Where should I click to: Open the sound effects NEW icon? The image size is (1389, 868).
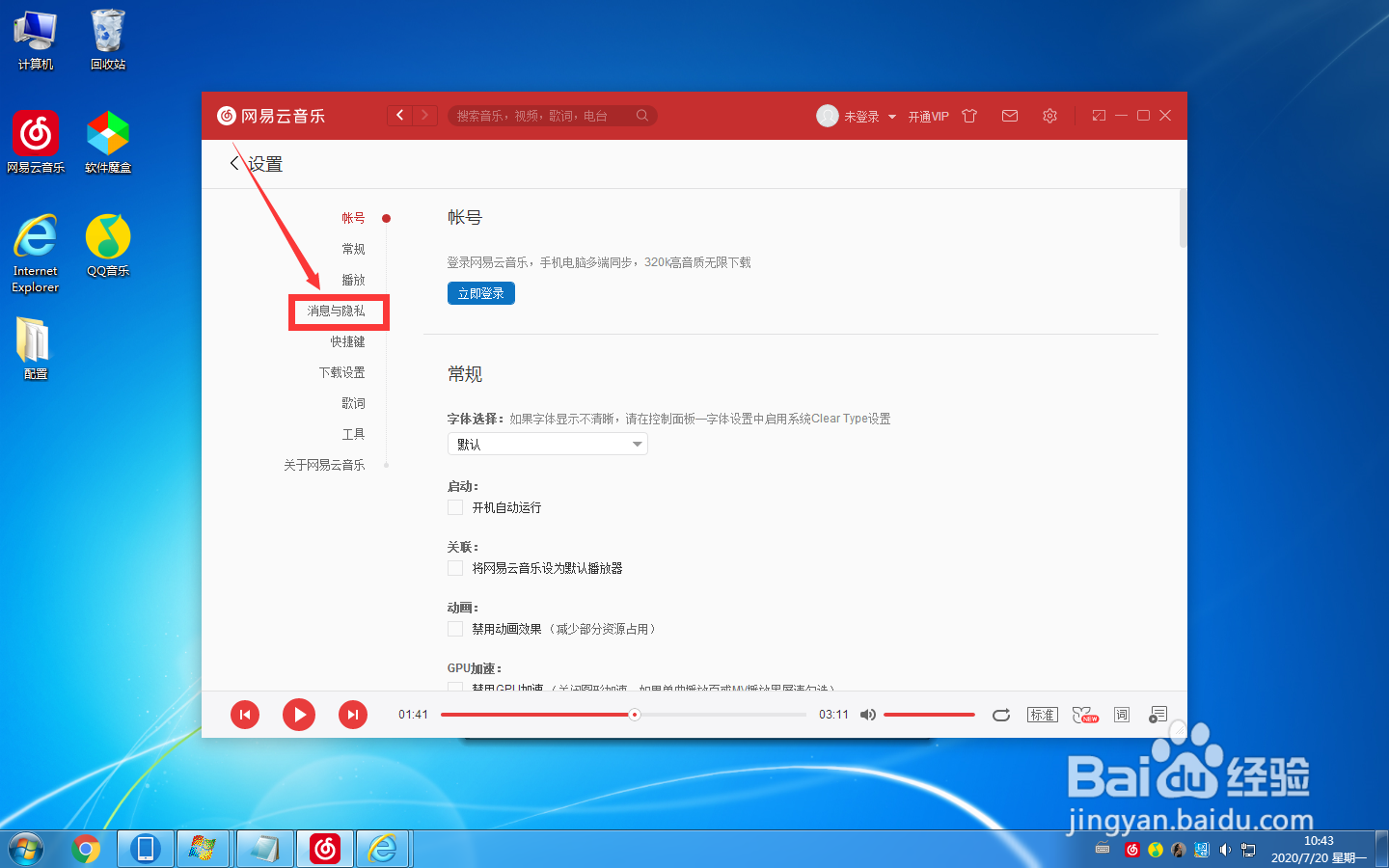click(1085, 715)
